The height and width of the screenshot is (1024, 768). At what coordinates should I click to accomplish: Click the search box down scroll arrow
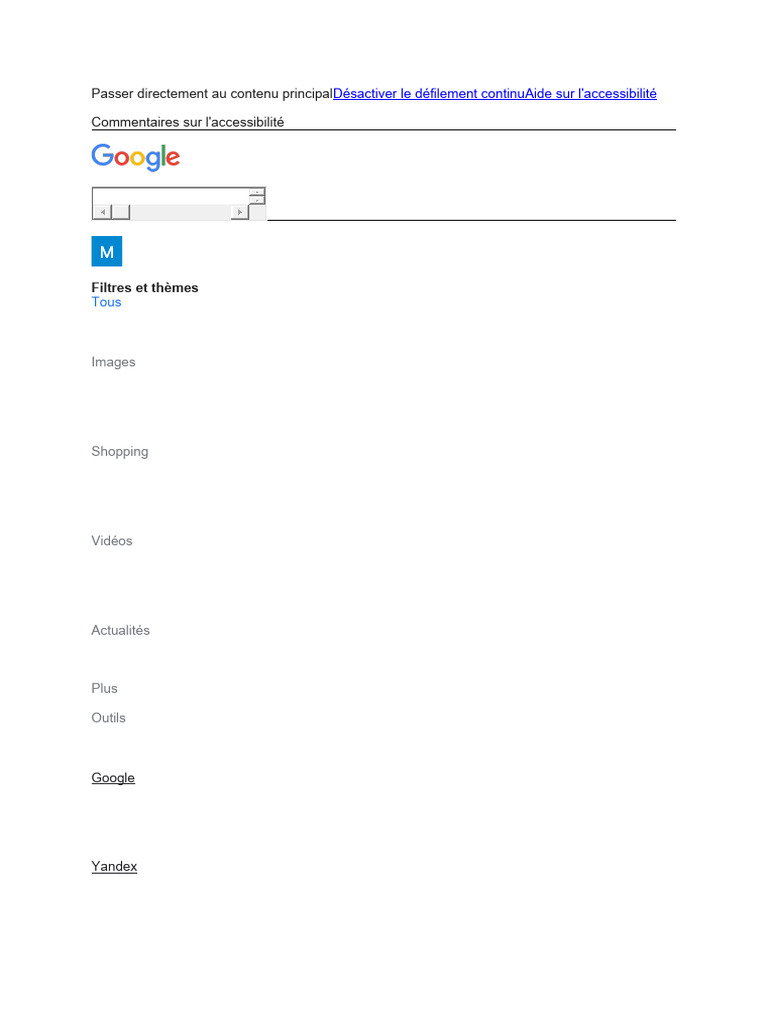[257, 200]
